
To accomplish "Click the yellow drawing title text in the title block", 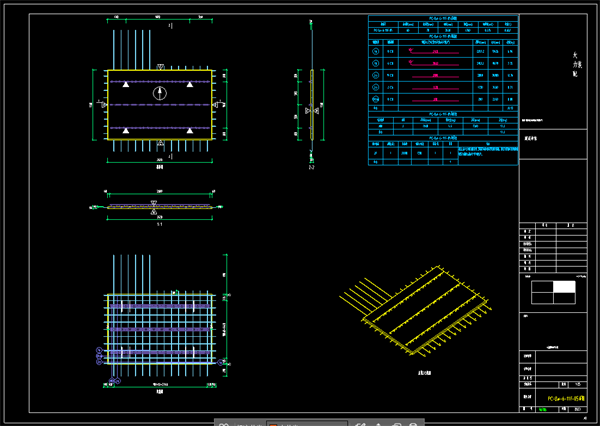I will (566, 398).
